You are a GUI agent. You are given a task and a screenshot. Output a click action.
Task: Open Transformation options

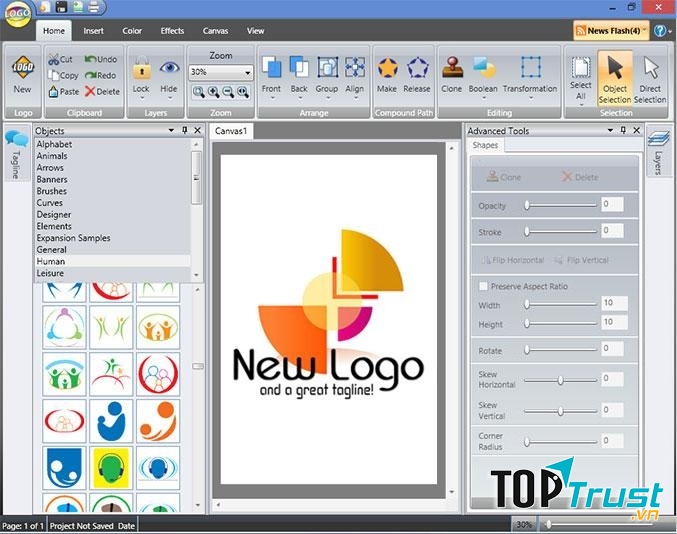(x=530, y=76)
